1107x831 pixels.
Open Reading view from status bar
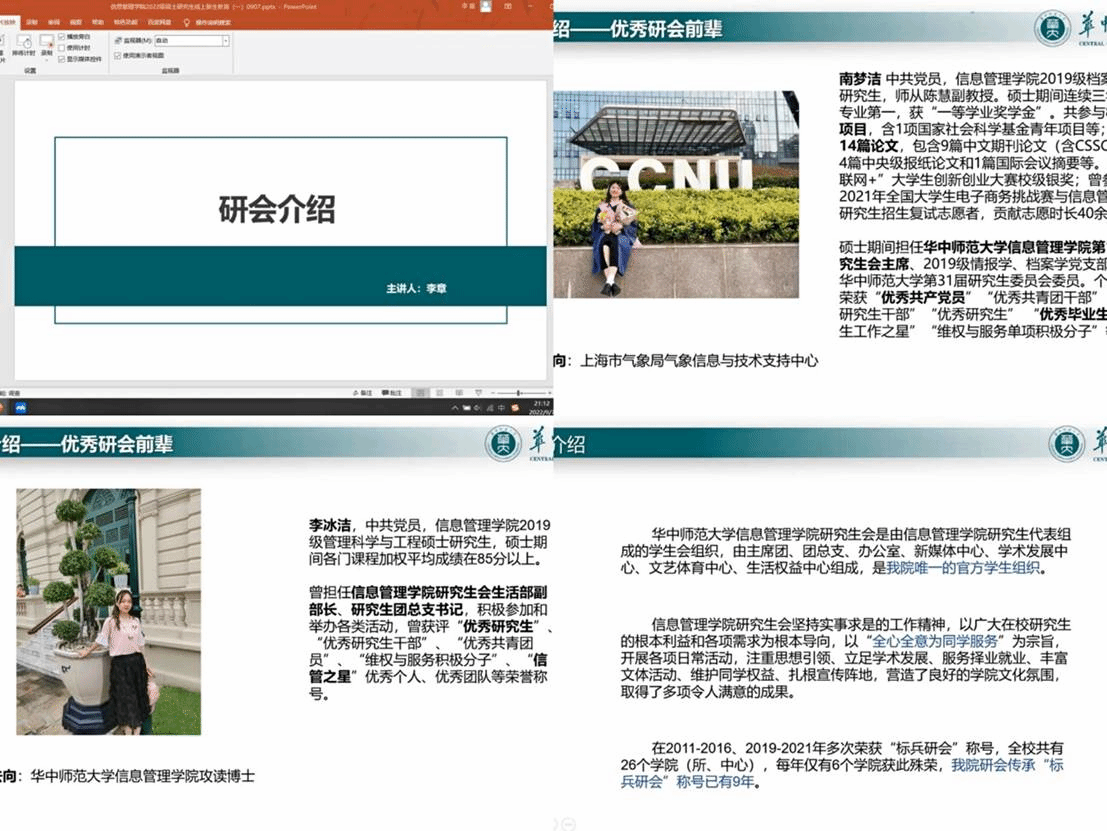[x=461, y=393]
